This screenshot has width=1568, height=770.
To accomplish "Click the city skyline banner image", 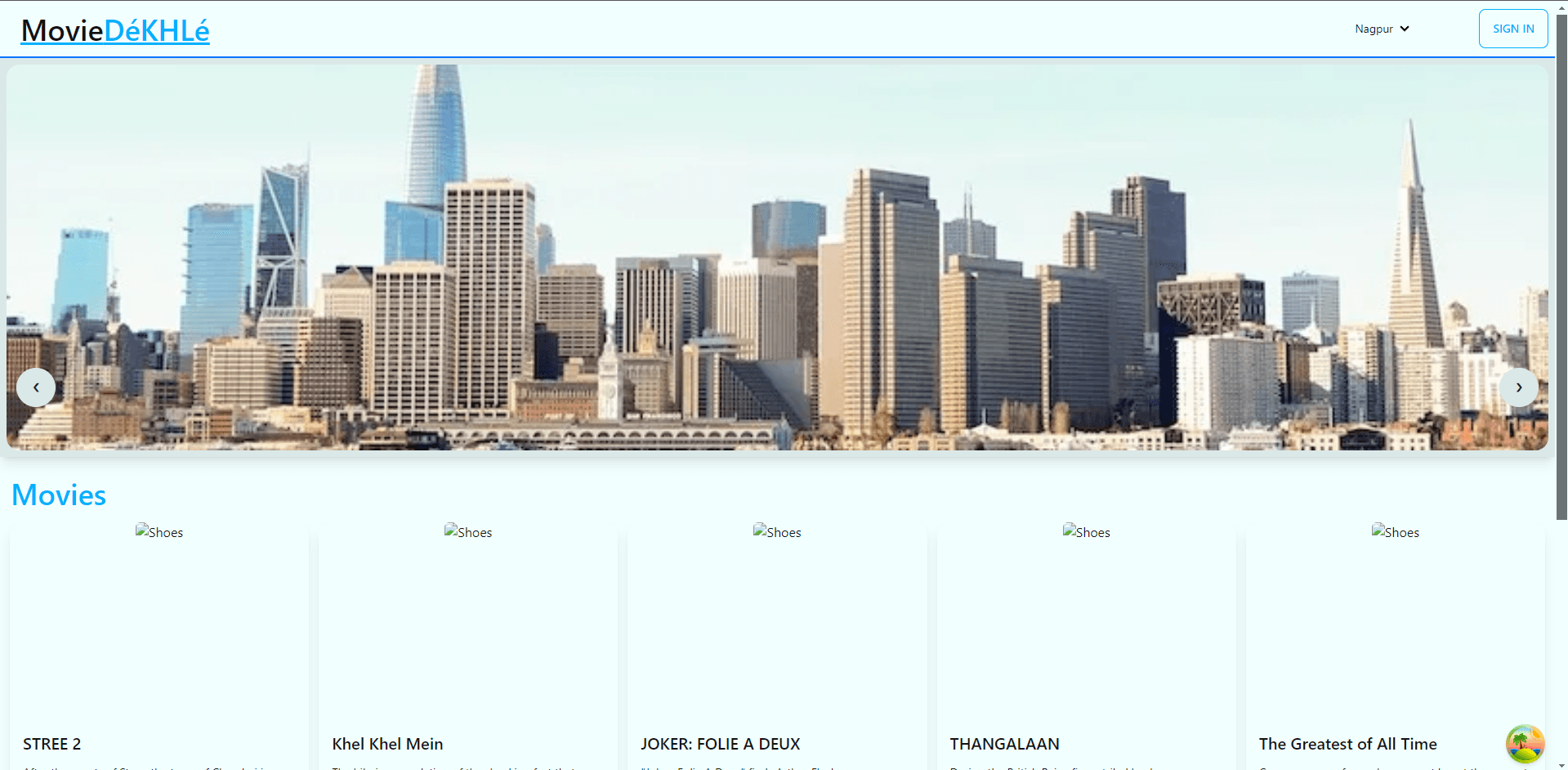I will [x=777, y=257].
